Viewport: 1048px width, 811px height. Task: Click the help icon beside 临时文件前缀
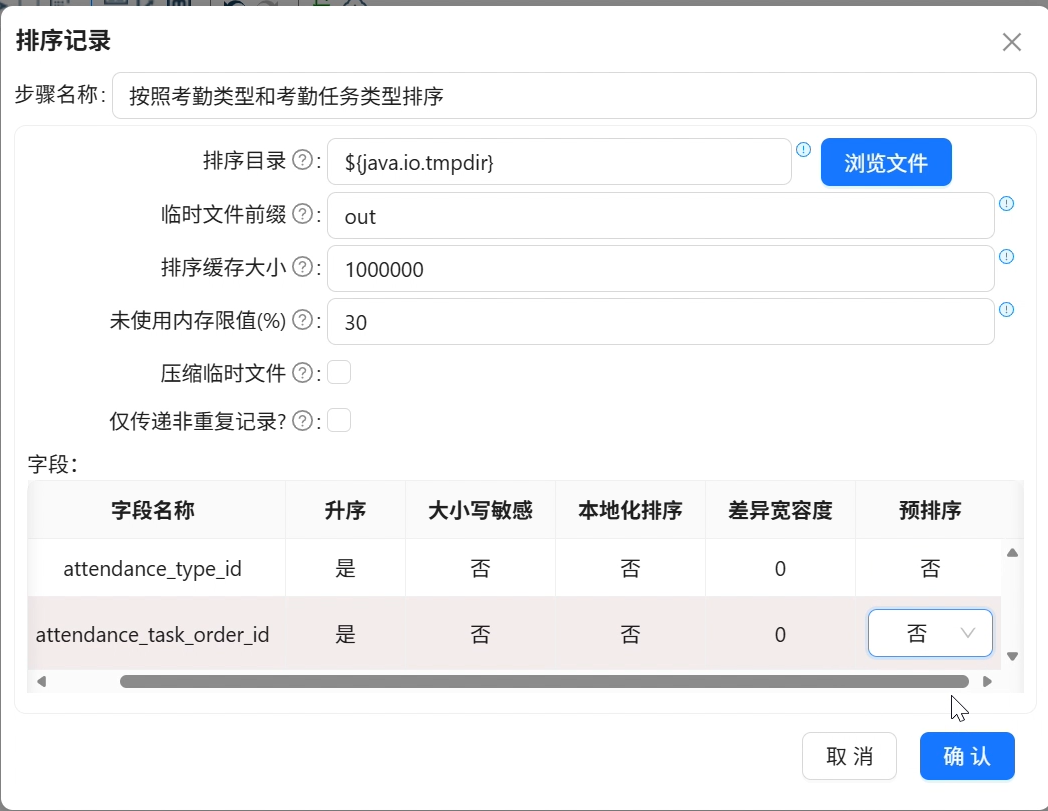[x=303, y=214]
